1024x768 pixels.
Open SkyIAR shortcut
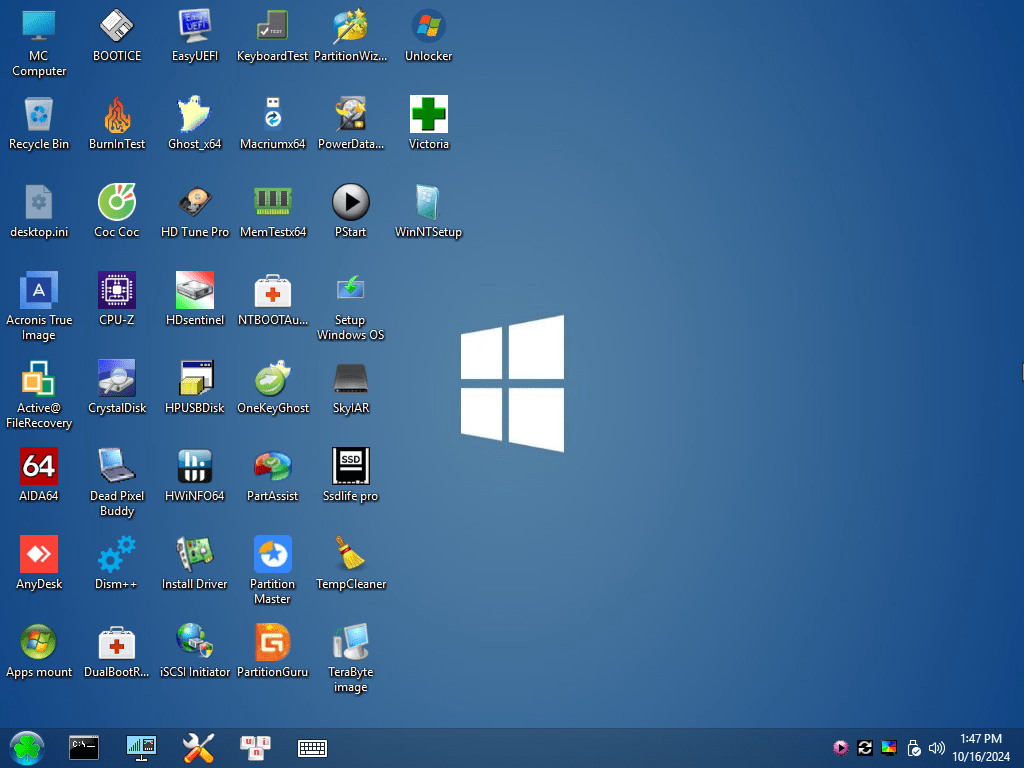tap(351, 387)
